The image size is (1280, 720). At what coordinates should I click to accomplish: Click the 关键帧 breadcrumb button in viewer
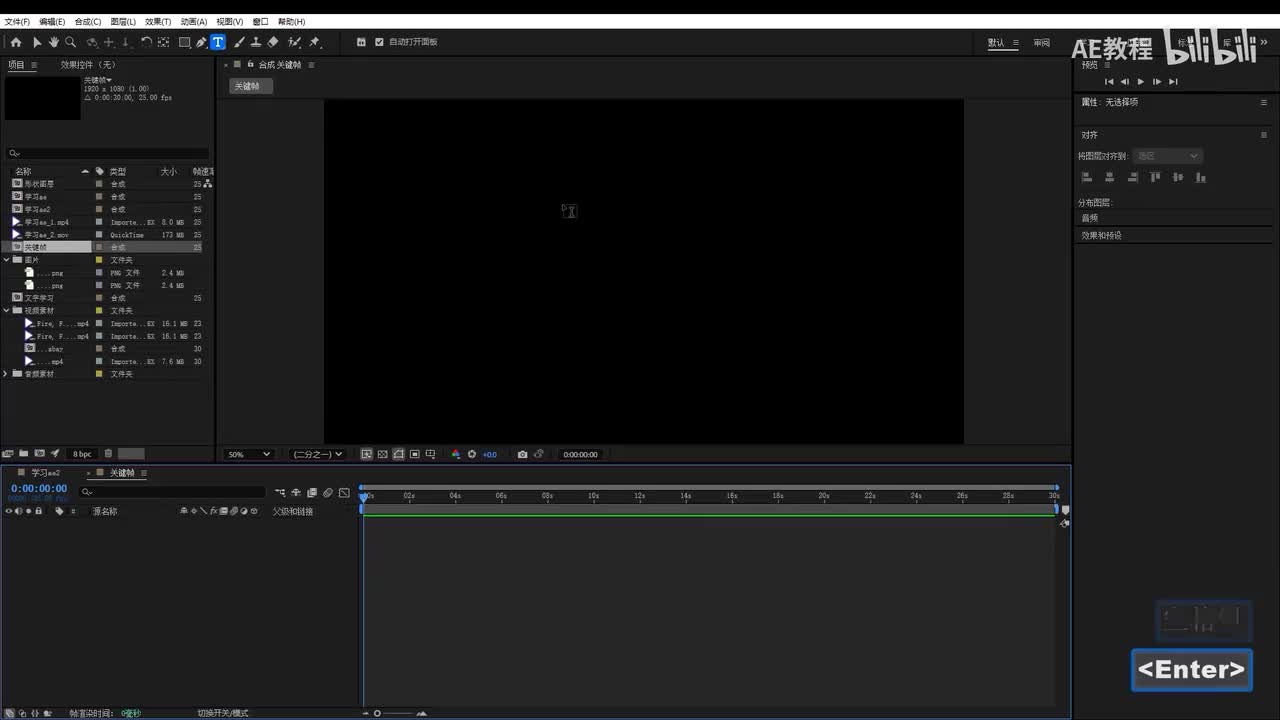250,86
